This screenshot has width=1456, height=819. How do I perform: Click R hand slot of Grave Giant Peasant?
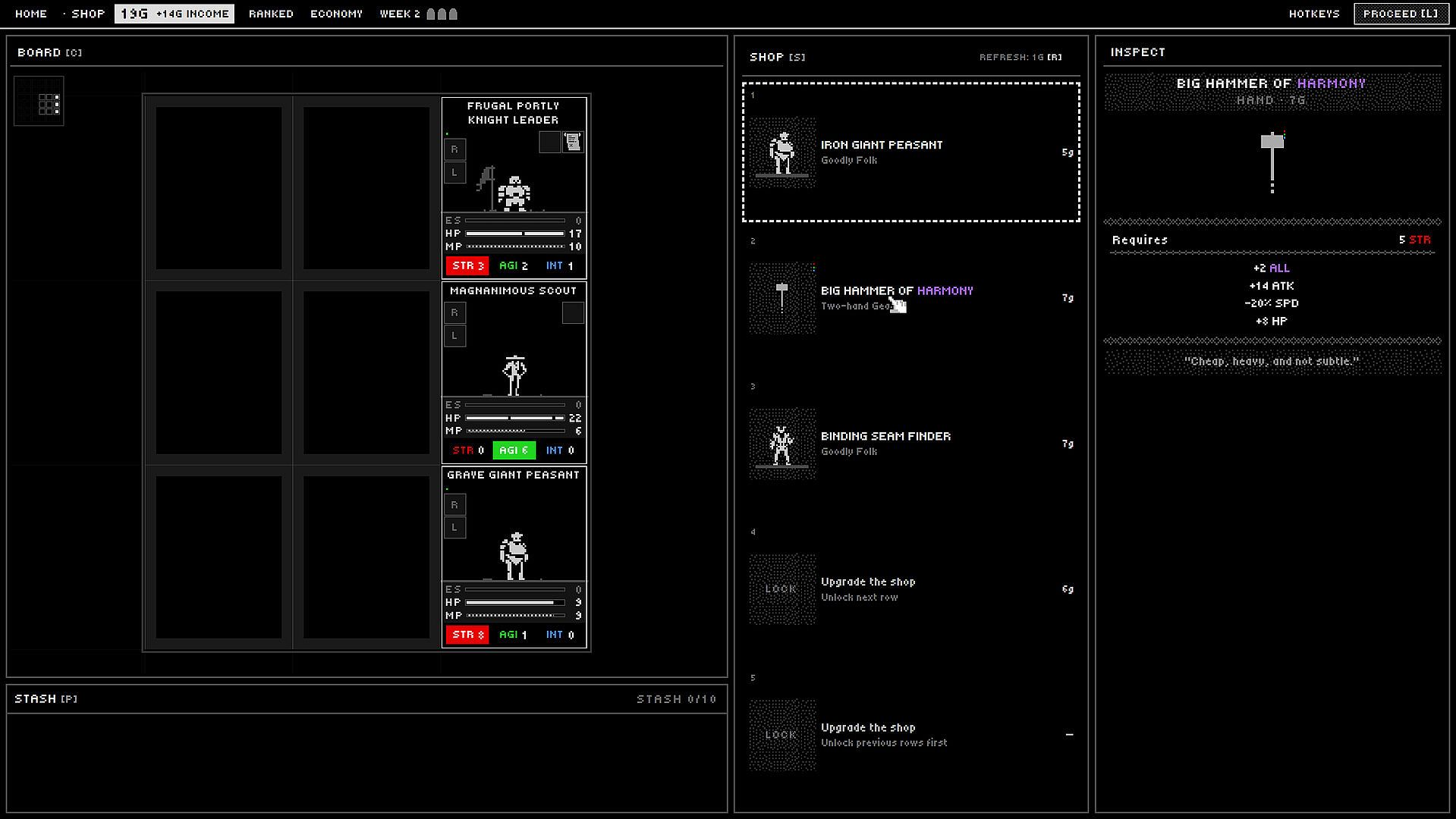coord(454,504)
